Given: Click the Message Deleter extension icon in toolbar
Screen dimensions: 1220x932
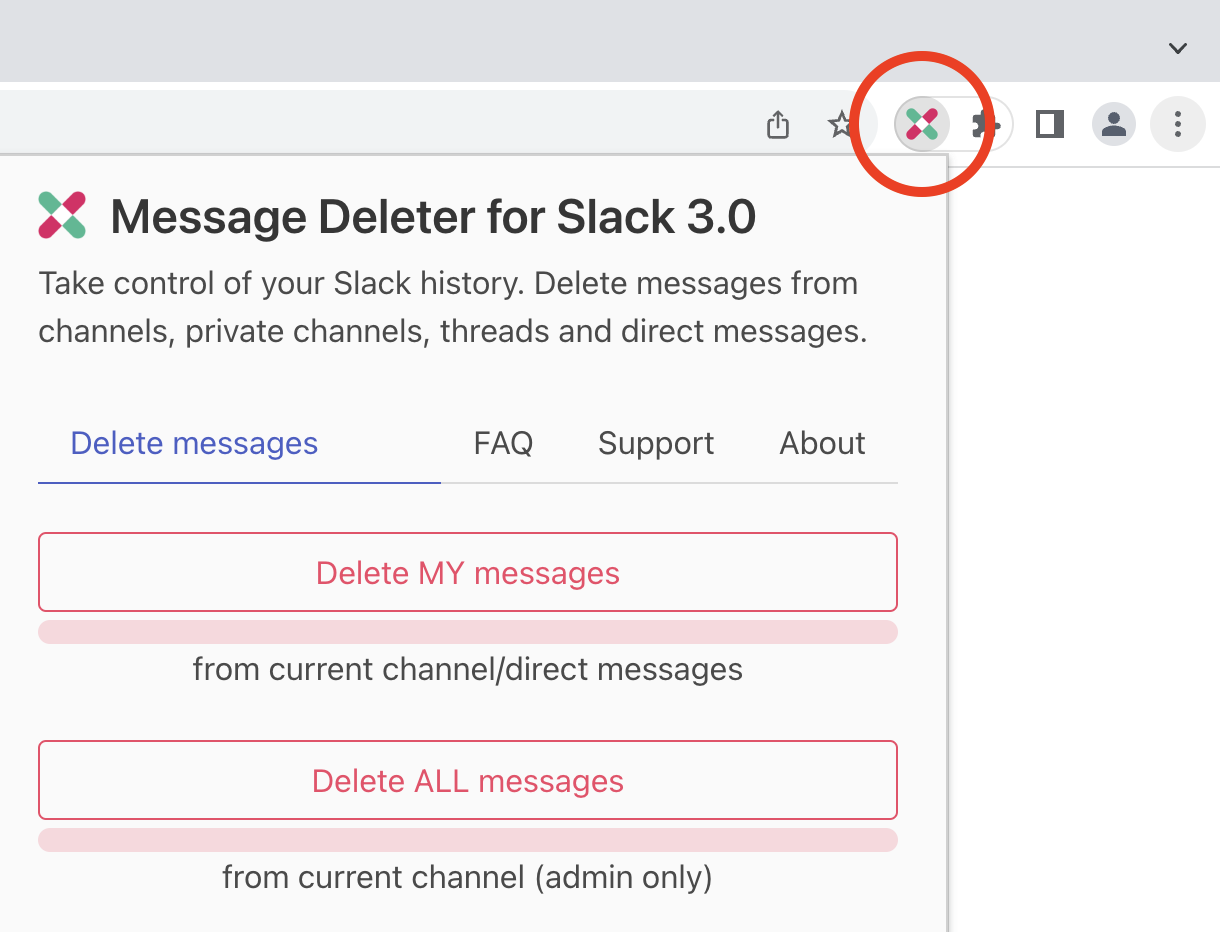Looking at the screenshot, I should (921, 124).
